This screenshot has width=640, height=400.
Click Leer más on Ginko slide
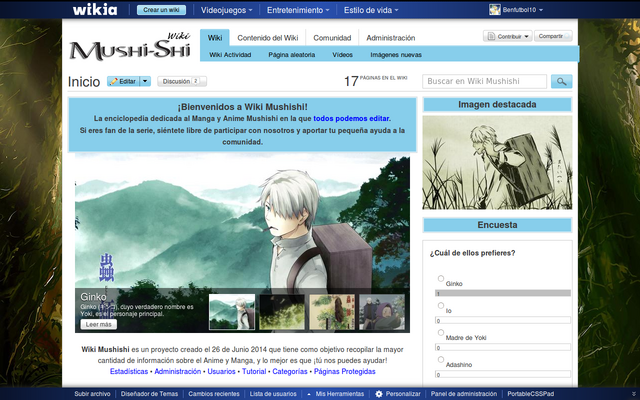click(x=99, y=324)
